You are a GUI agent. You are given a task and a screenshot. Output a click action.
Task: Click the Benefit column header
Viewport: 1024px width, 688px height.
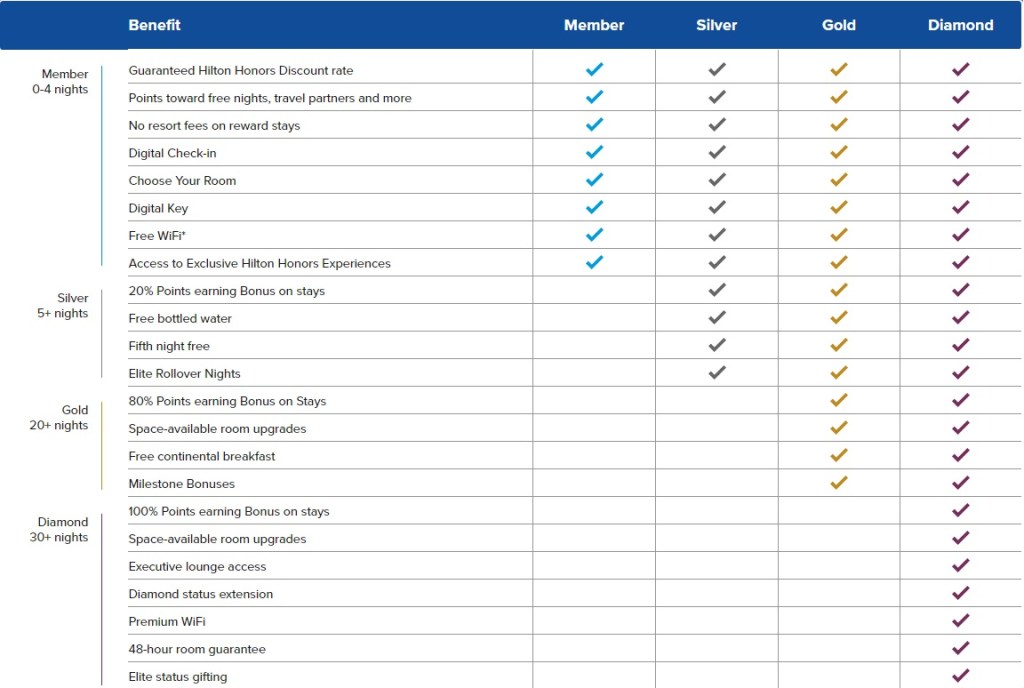coord(155,25)
